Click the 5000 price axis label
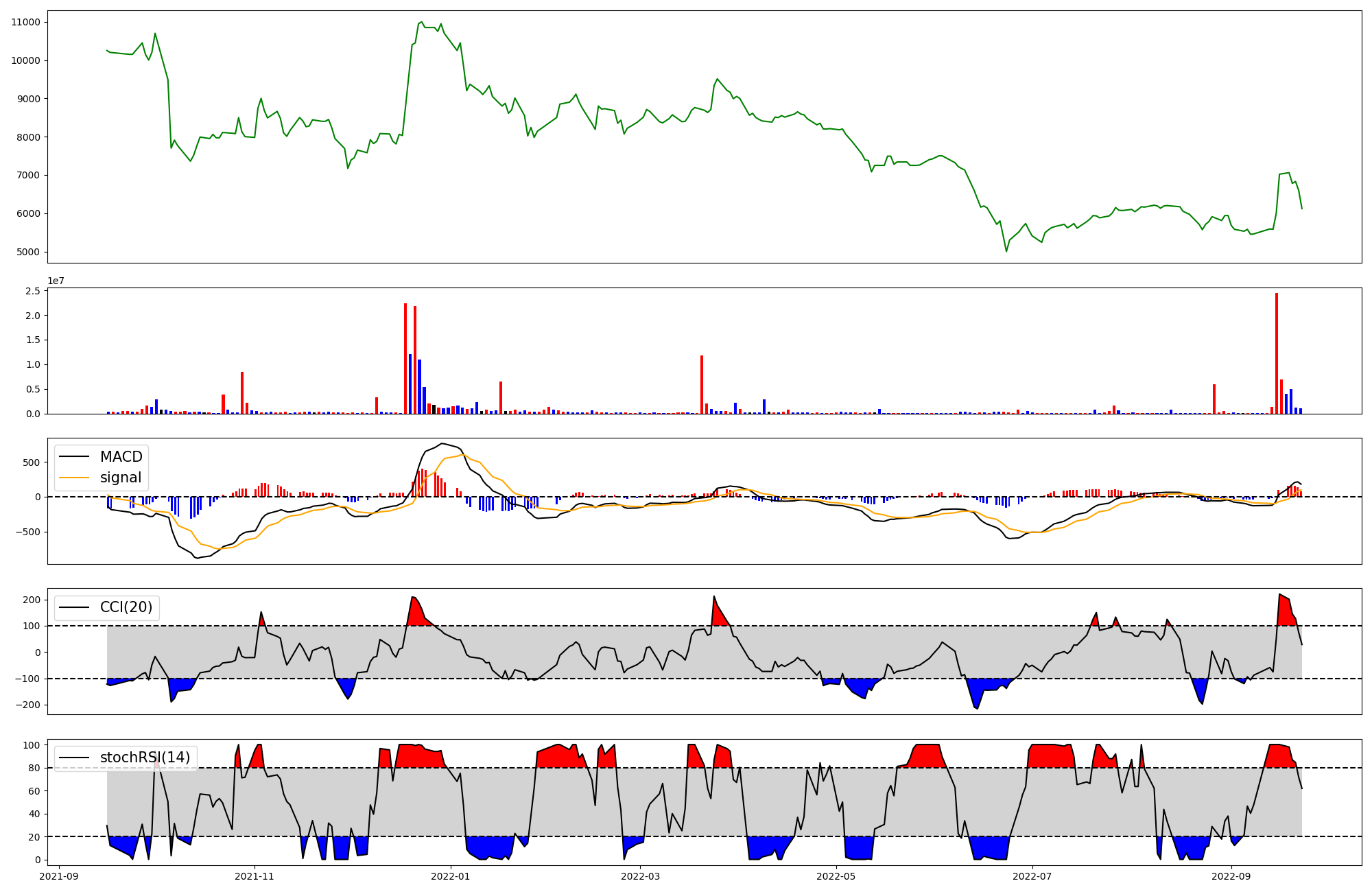 click(28, 252)
